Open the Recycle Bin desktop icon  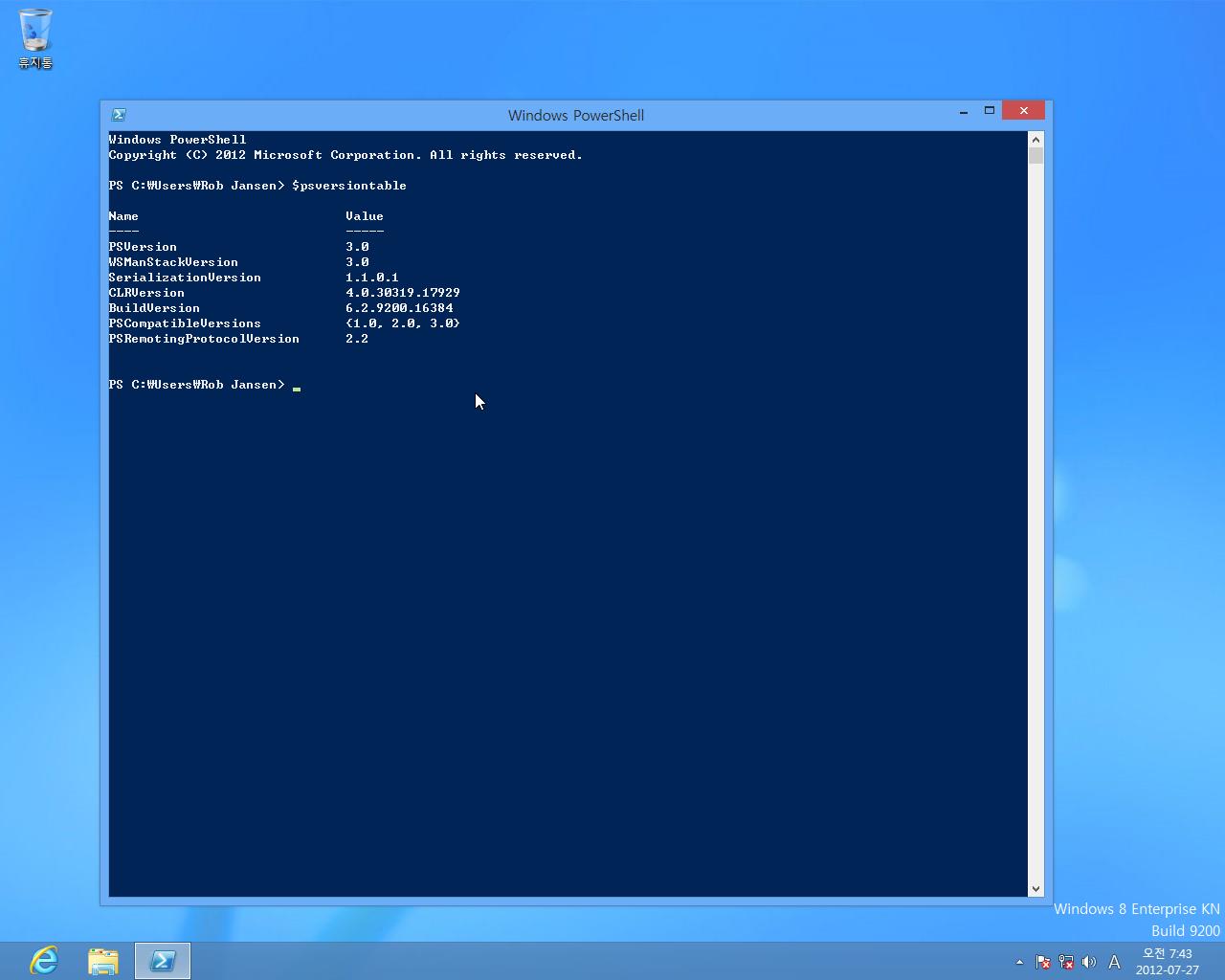click(35, 38)
